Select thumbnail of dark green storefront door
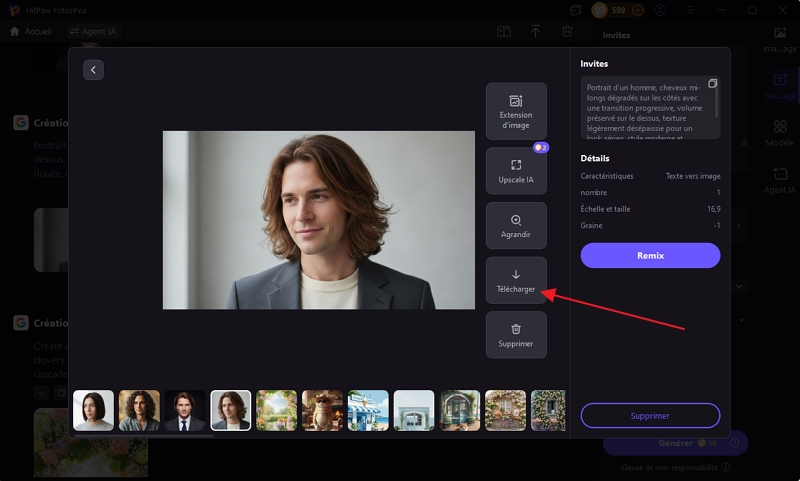 click(x=460, y=410)
